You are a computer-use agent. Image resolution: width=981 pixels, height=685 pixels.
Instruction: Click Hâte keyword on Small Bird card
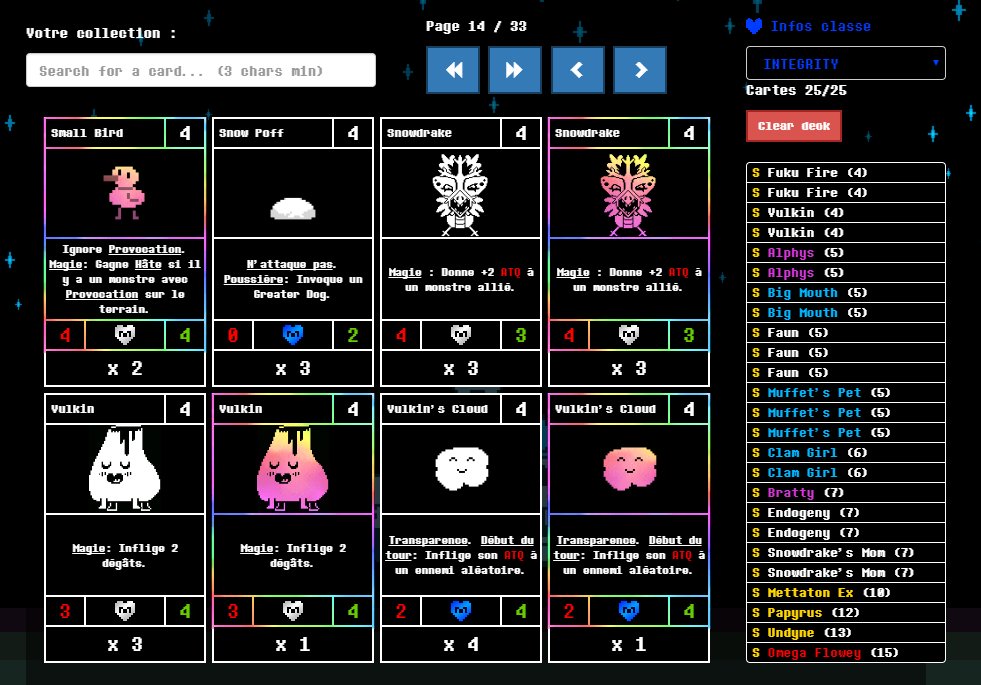148,264
